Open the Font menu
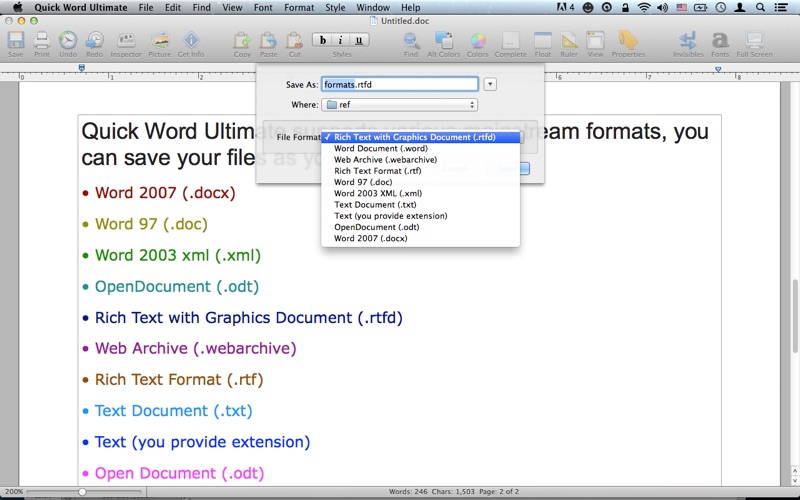 pos(263,7)
